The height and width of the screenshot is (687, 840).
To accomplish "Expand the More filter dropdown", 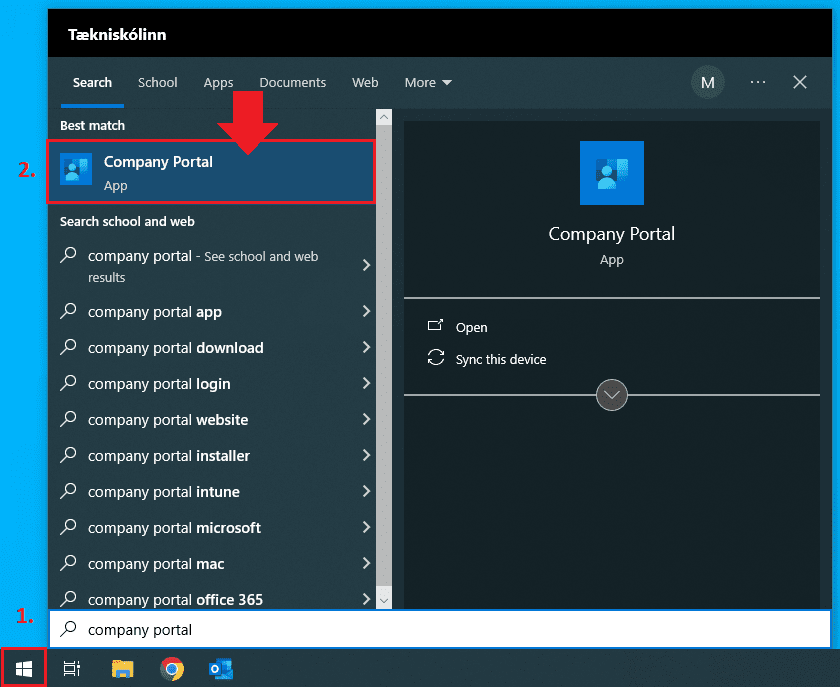I will pos(428,83).
